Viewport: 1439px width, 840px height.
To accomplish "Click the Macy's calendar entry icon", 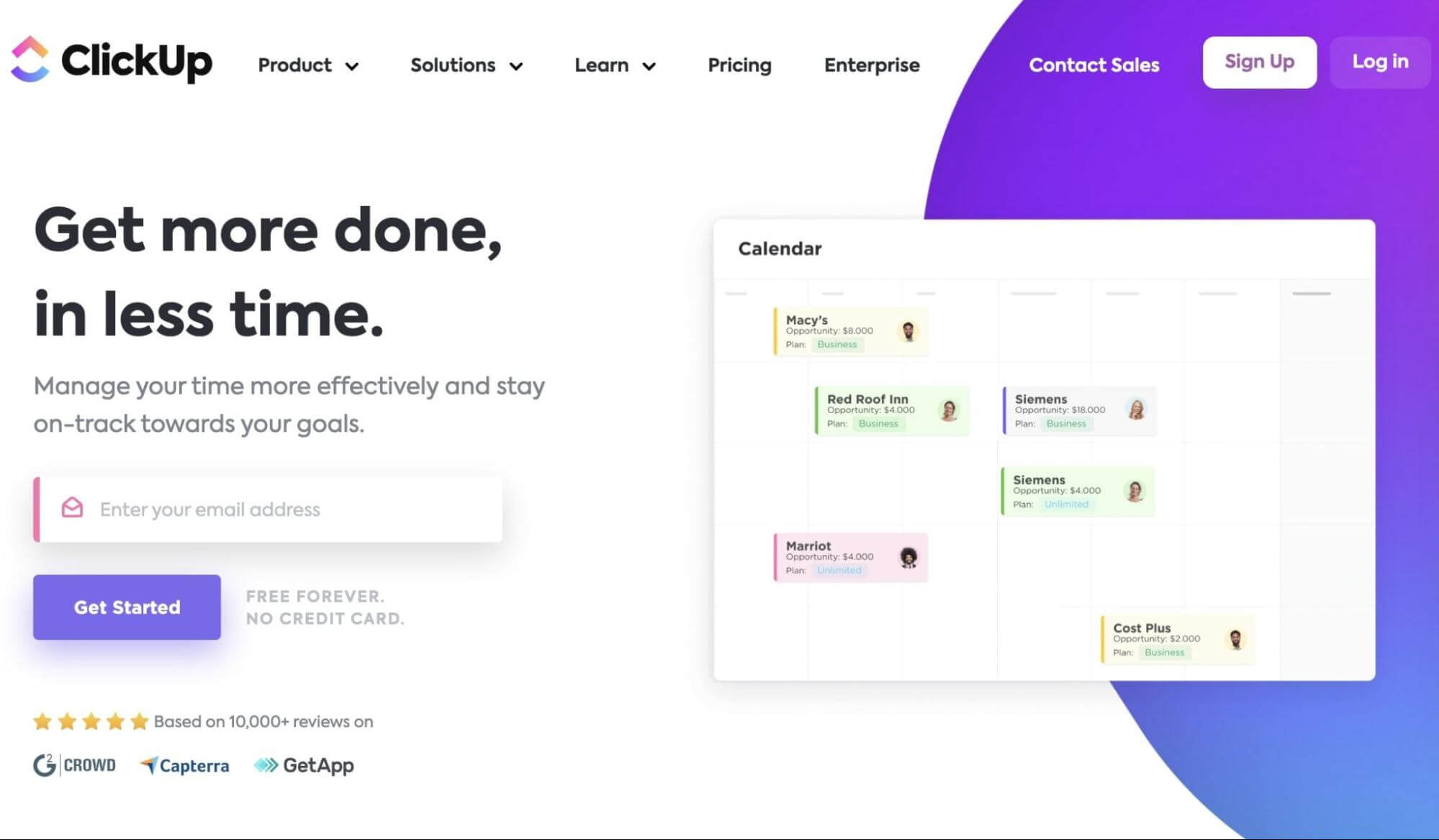I will (x=907, y=329).
